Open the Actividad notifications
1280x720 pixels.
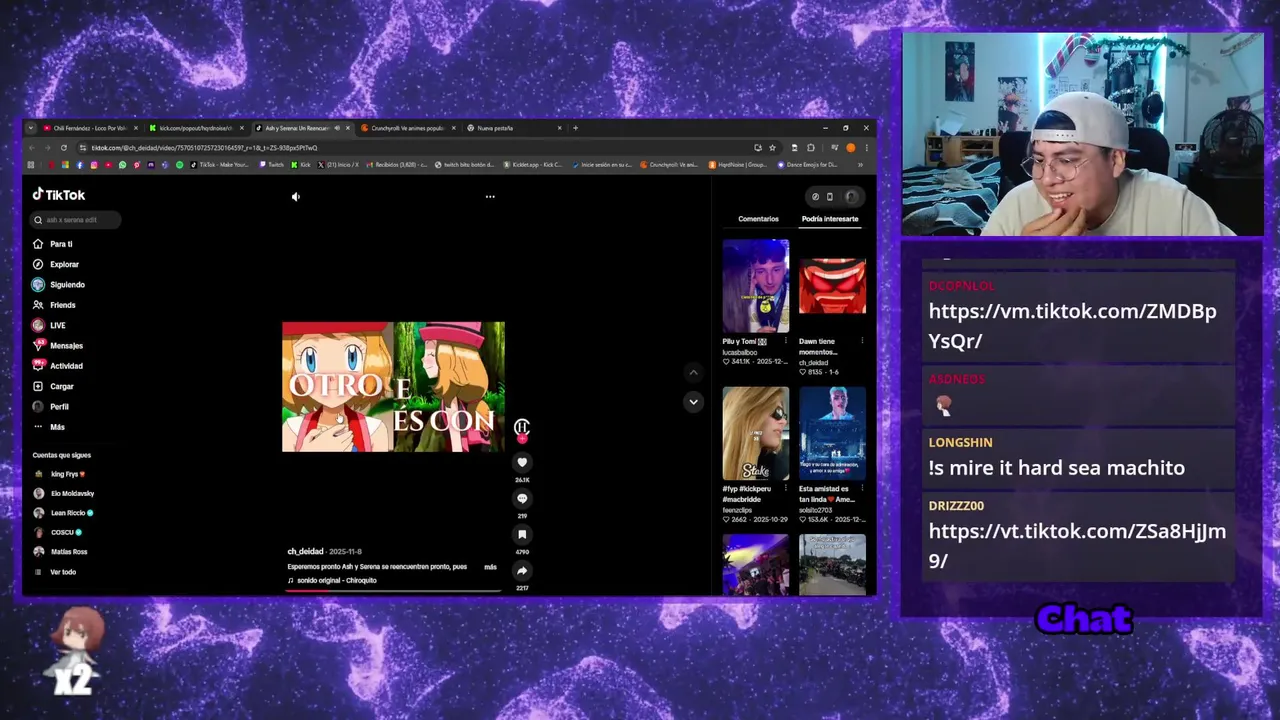point(58,366)
